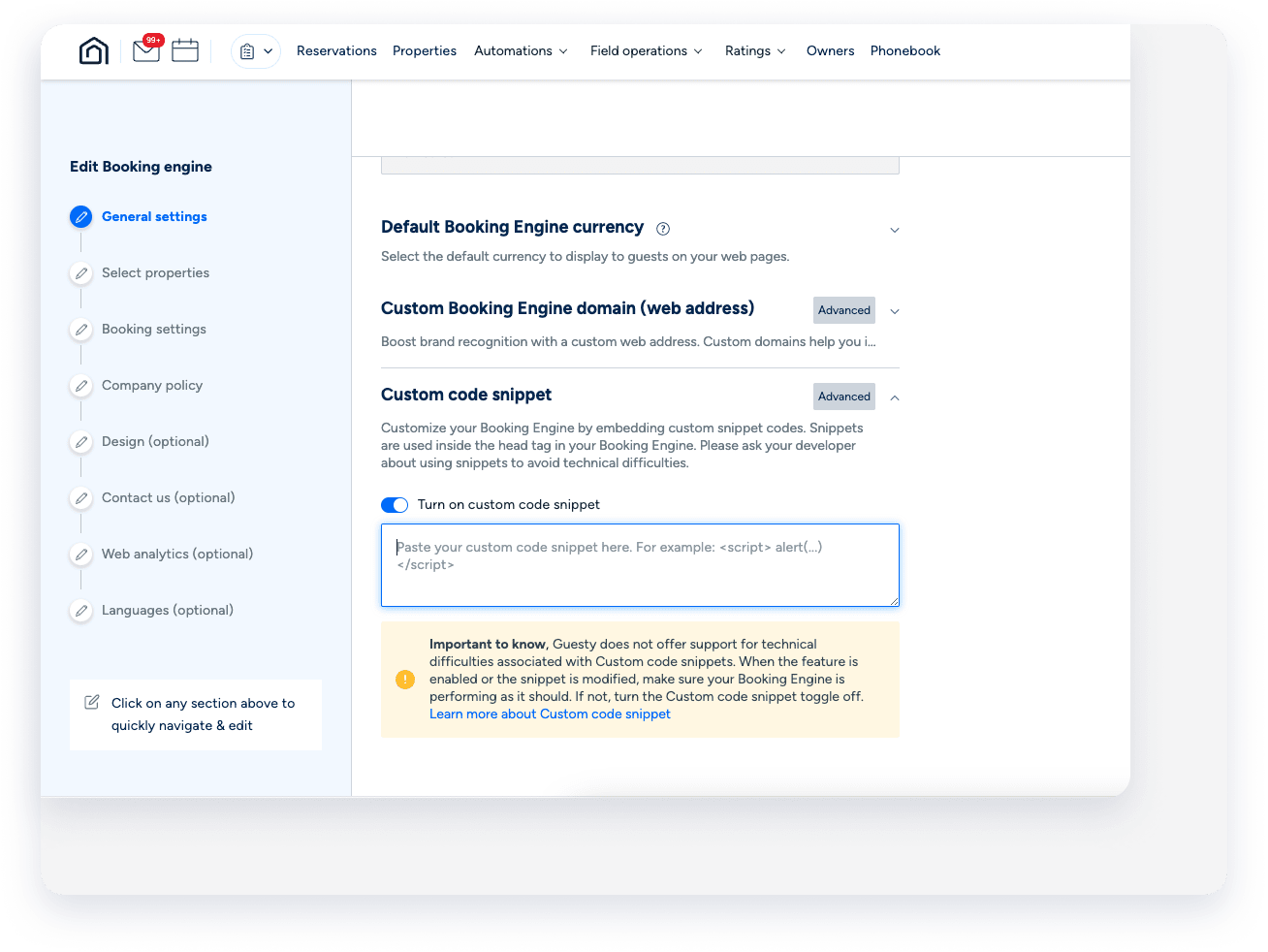Navigate to Select properties section
This screenshot has height=952, width=1268.
(x=155, y=272)
